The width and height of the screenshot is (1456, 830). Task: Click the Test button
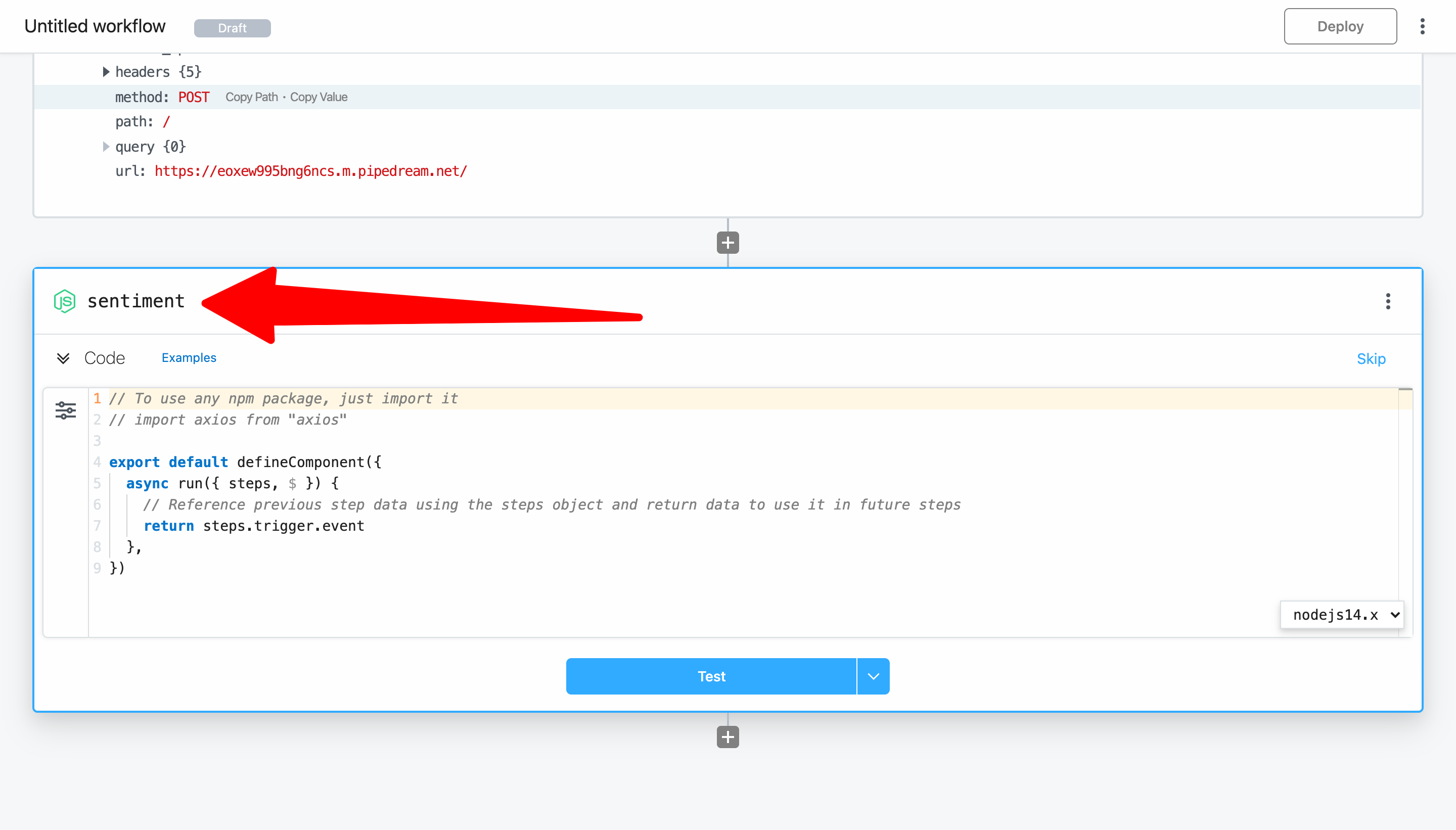click(x=711, y=676)
